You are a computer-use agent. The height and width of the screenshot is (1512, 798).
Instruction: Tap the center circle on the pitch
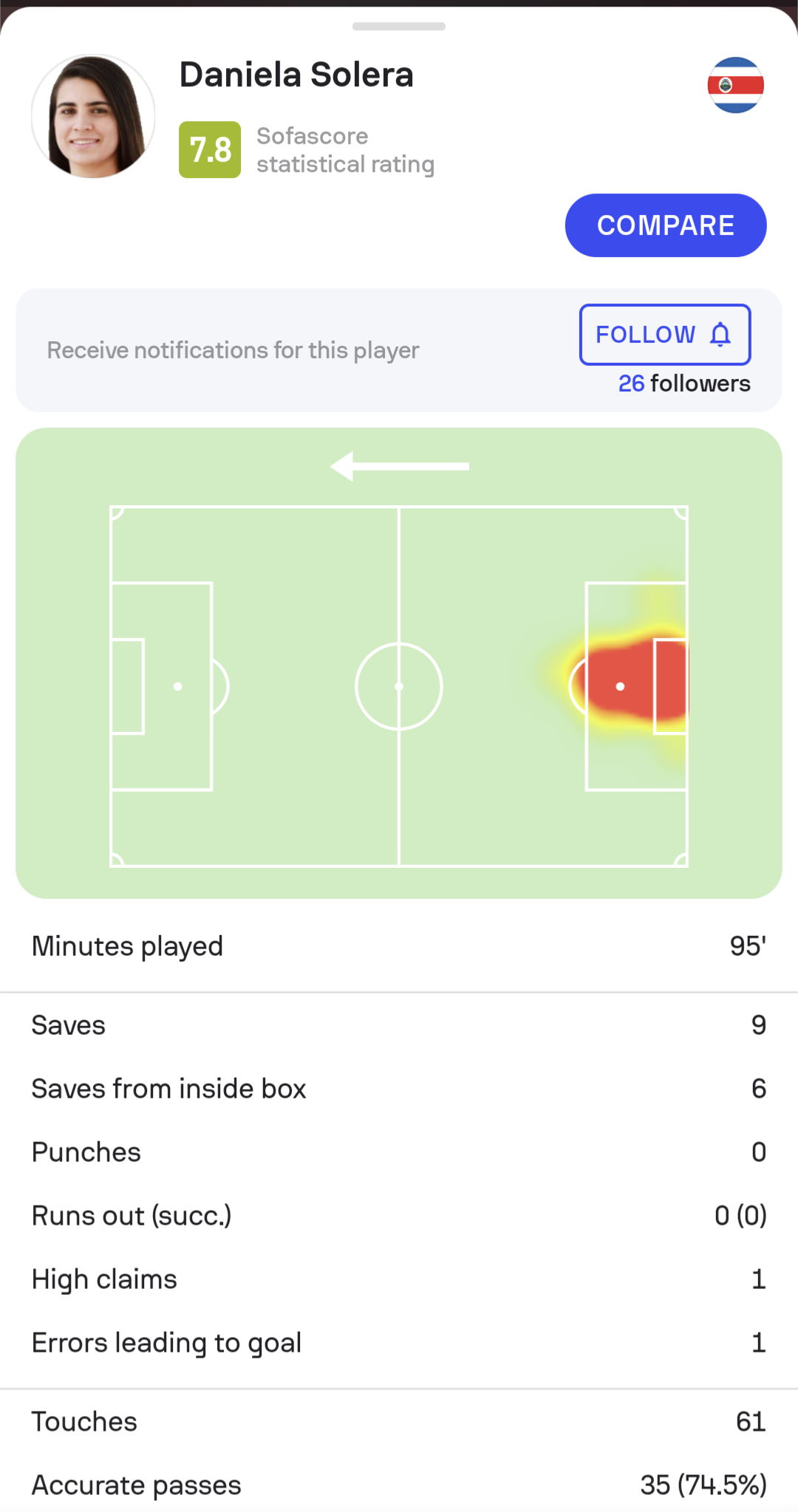(399, 686)
